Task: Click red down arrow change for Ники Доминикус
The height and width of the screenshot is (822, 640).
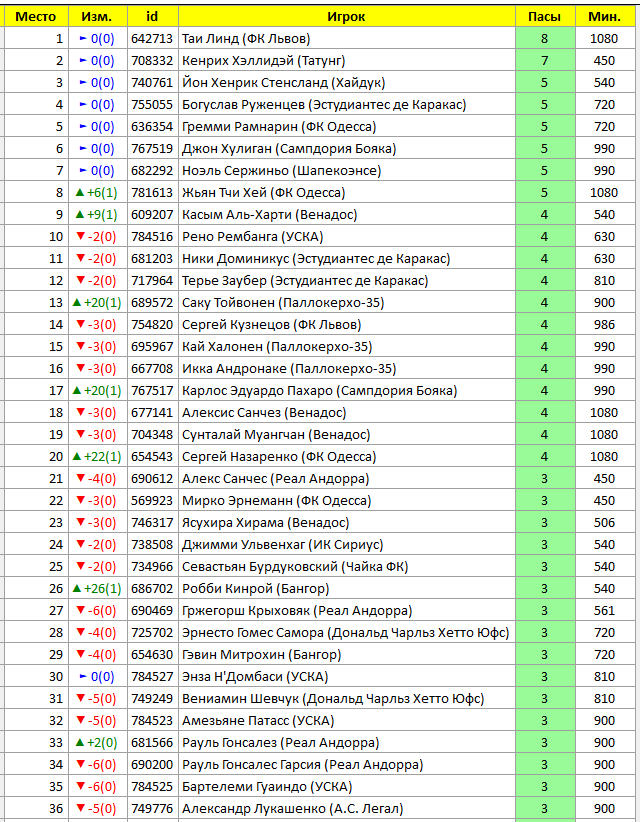Action: coord(97,259)
